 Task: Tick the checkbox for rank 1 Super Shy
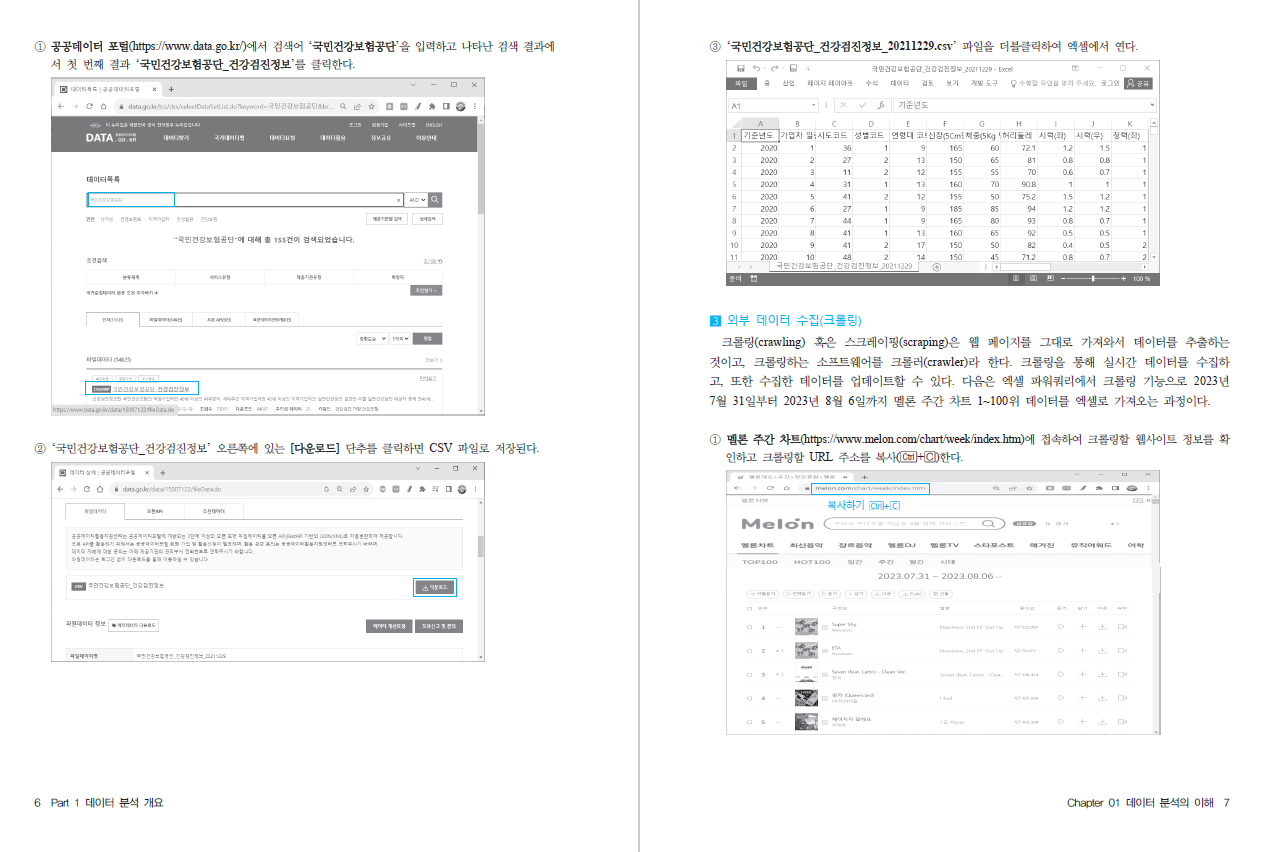click(x=749, y=627)
